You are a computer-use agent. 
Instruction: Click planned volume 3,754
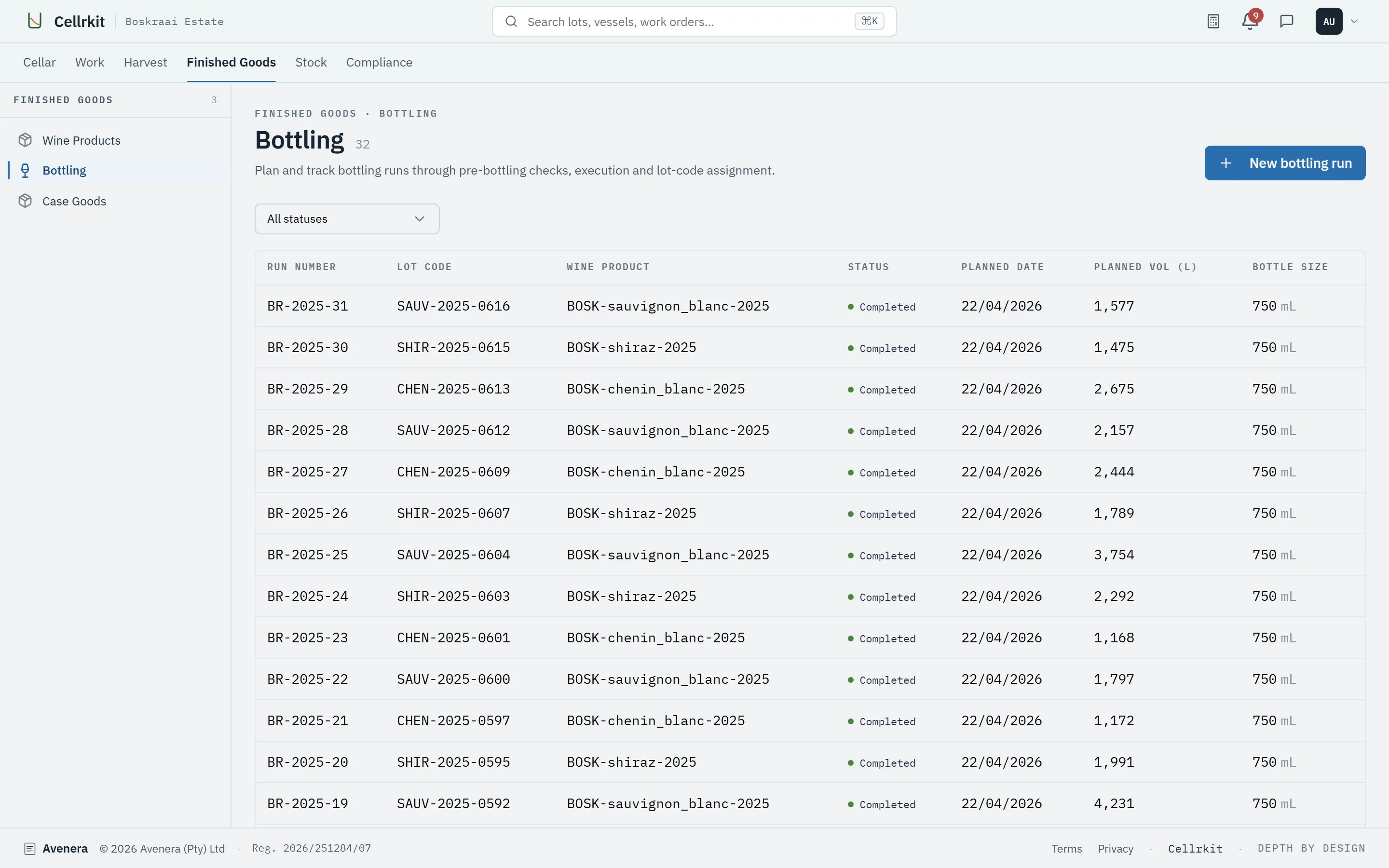point(1114,555)
